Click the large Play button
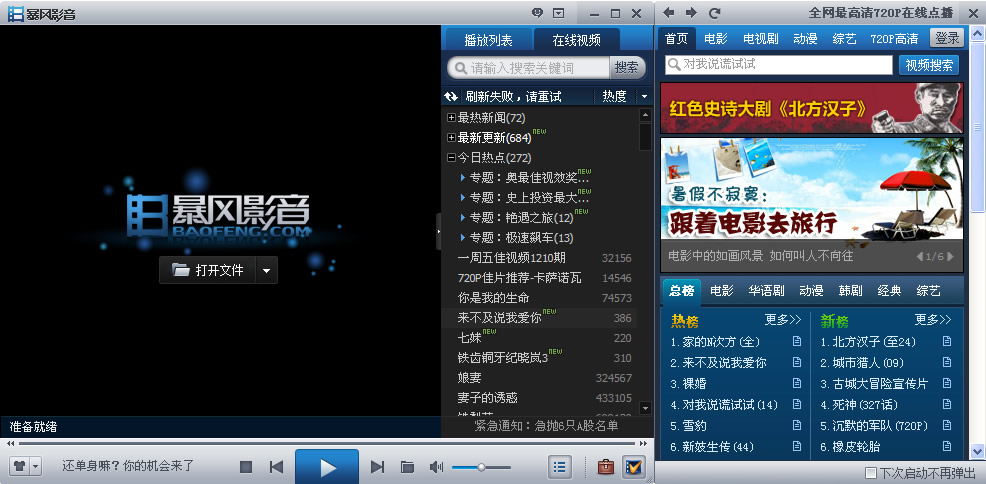This screenshot has width=986, height=484. [x=327, y=466]
